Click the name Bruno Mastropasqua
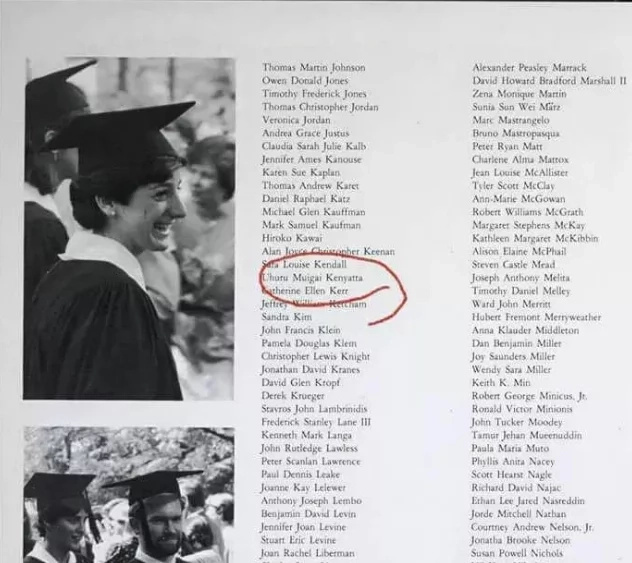 click(x=516, y=133)
